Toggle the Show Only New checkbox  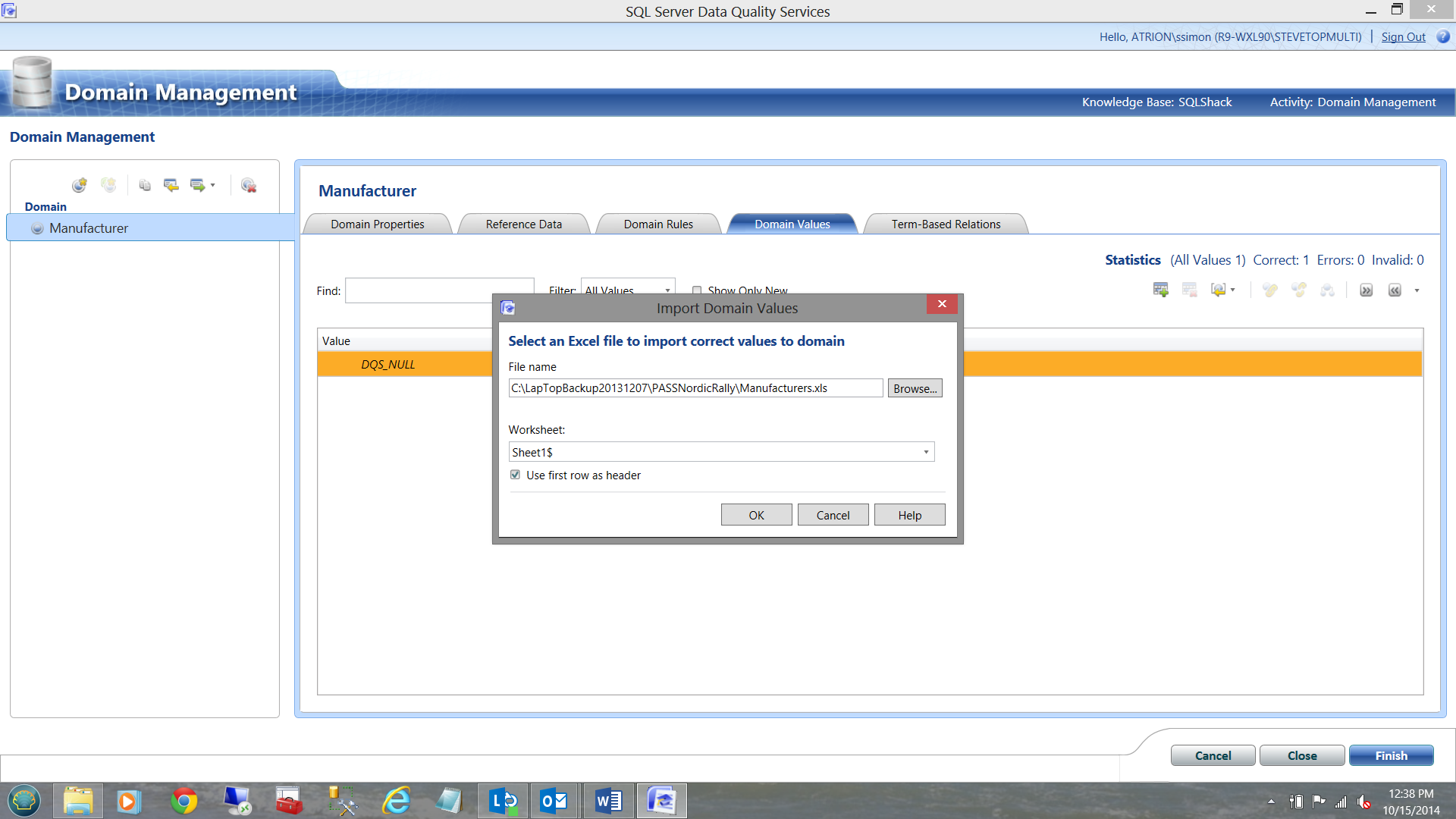[x=697, y=290]
